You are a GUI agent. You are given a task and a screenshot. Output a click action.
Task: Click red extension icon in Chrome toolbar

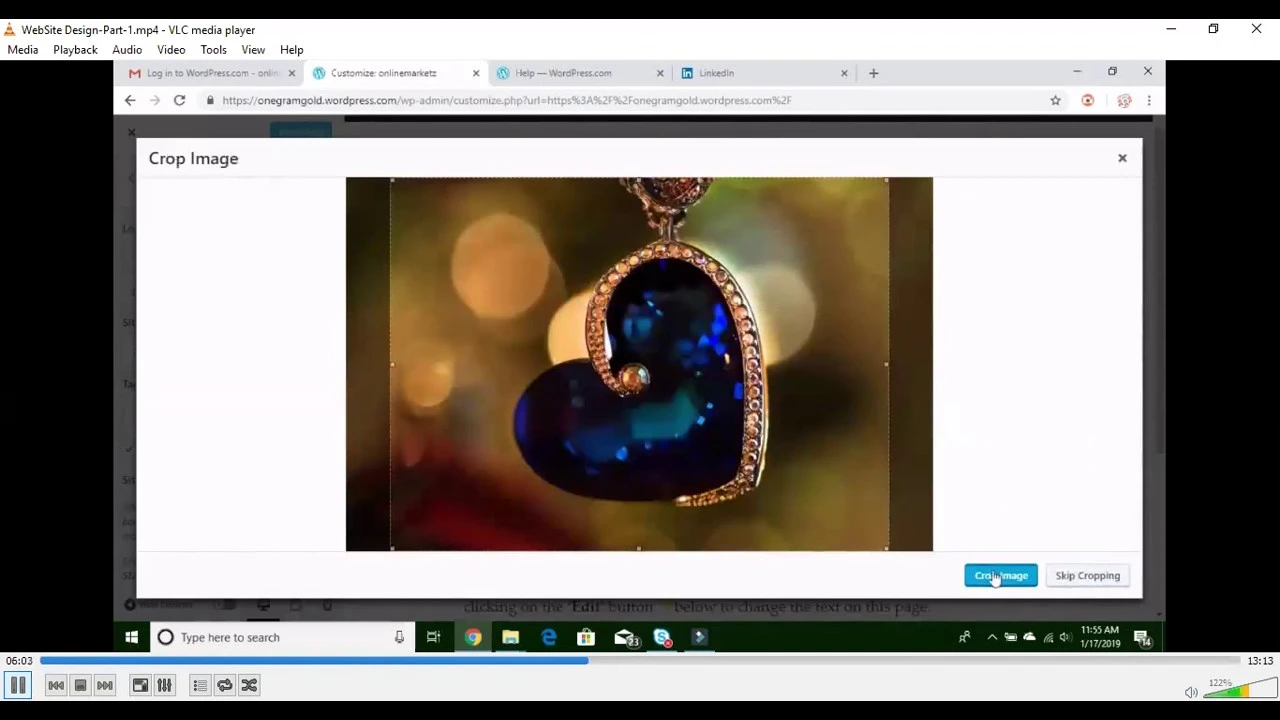coord(1088,100)
